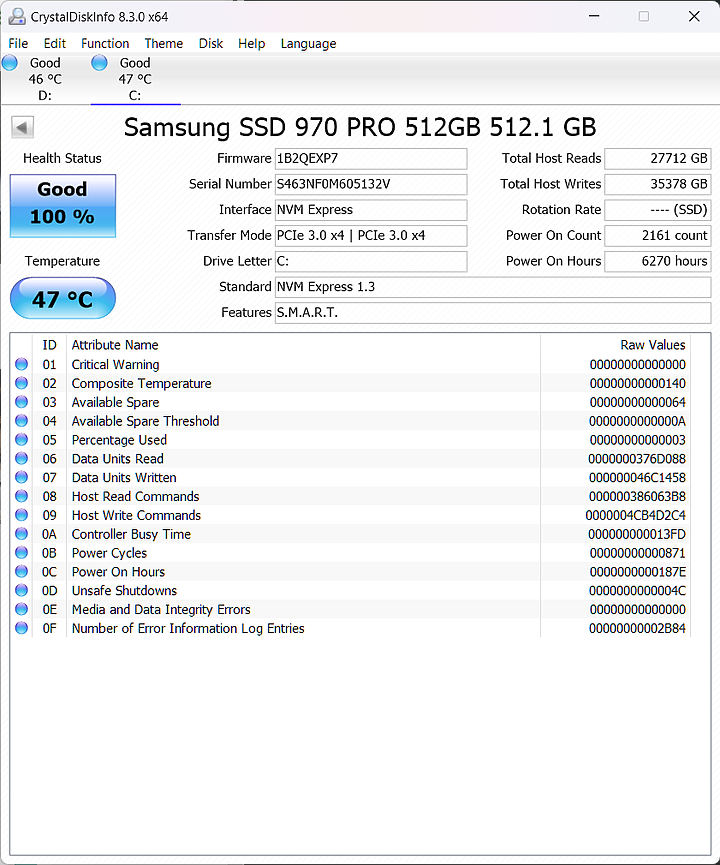Click the Samsung SSD 970 PRO model title

pos(360,127)
